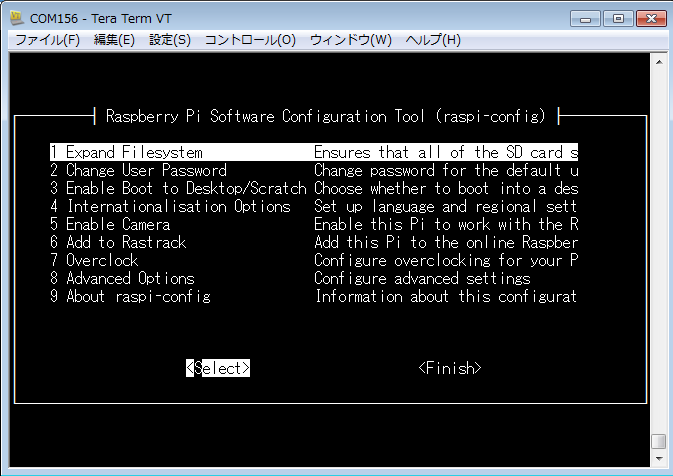Select the 2 Change User Password entry
The image size is (673, 476).
[x=314, y=170]
